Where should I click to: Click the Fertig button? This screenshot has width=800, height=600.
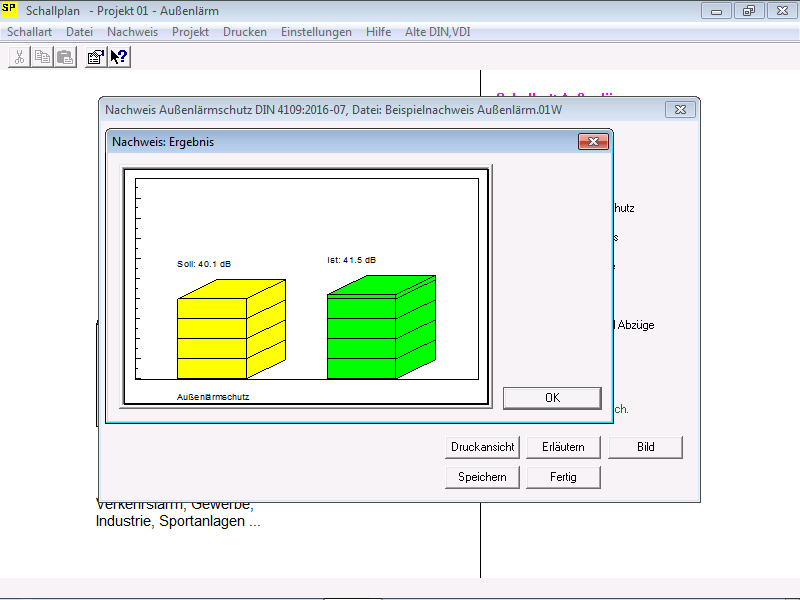(x=563, y=478)
